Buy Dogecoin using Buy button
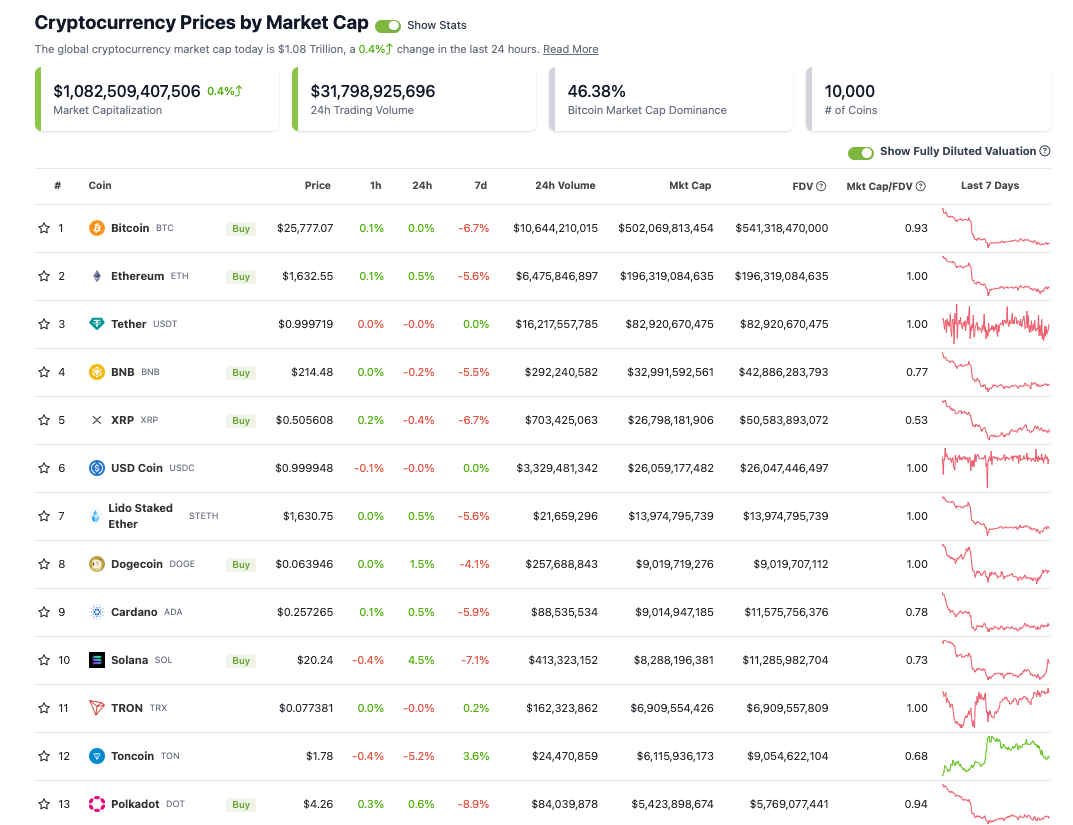 pos(241,564)
